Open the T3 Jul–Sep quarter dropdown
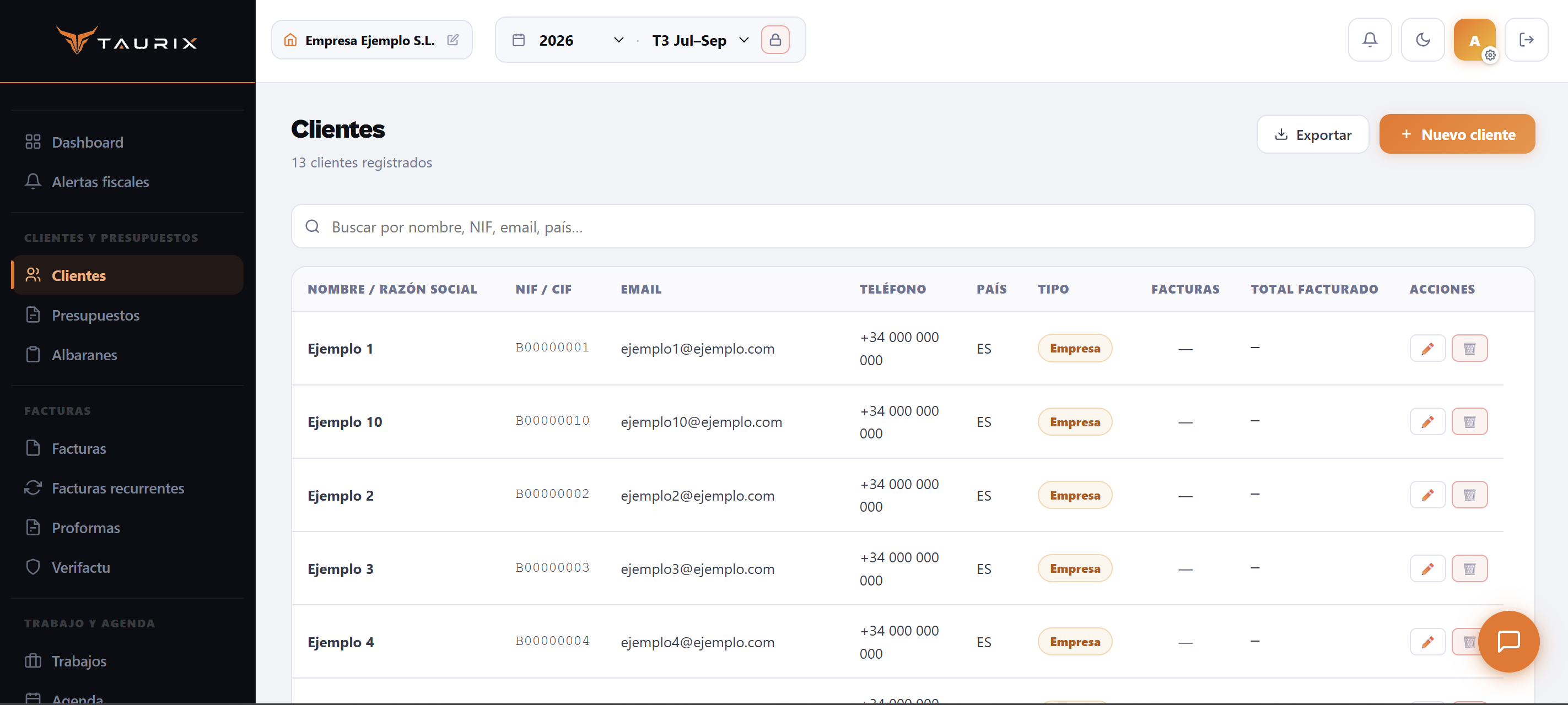The image size is (1568, 705). tap(700, 40)
